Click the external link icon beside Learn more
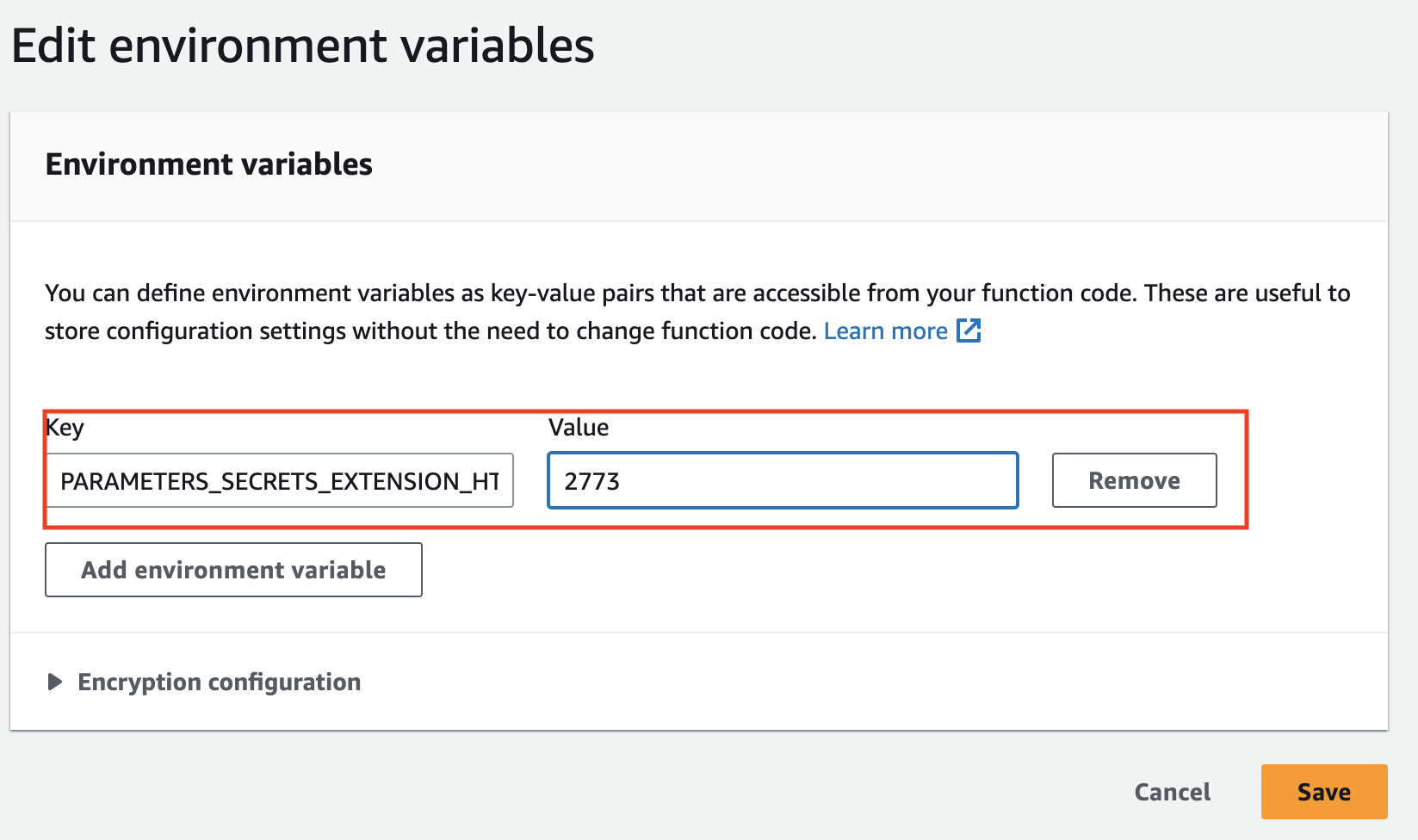1418x840 pixels. (x=969, y=330)
